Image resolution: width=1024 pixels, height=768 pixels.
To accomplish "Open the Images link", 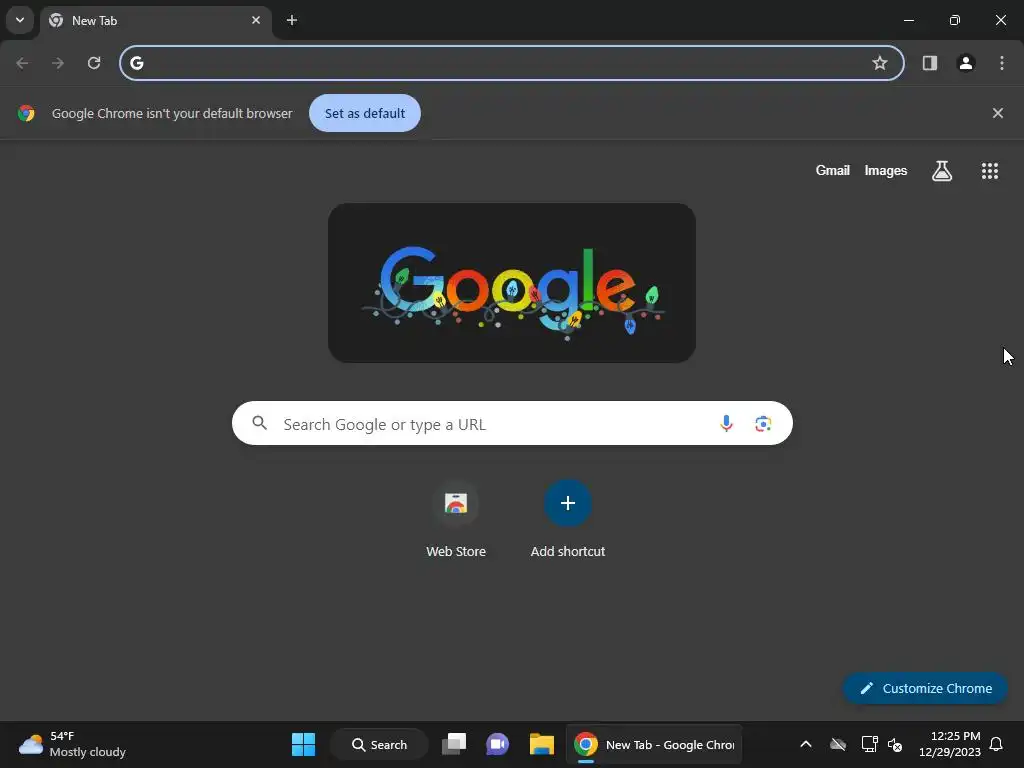I will 886,170.
